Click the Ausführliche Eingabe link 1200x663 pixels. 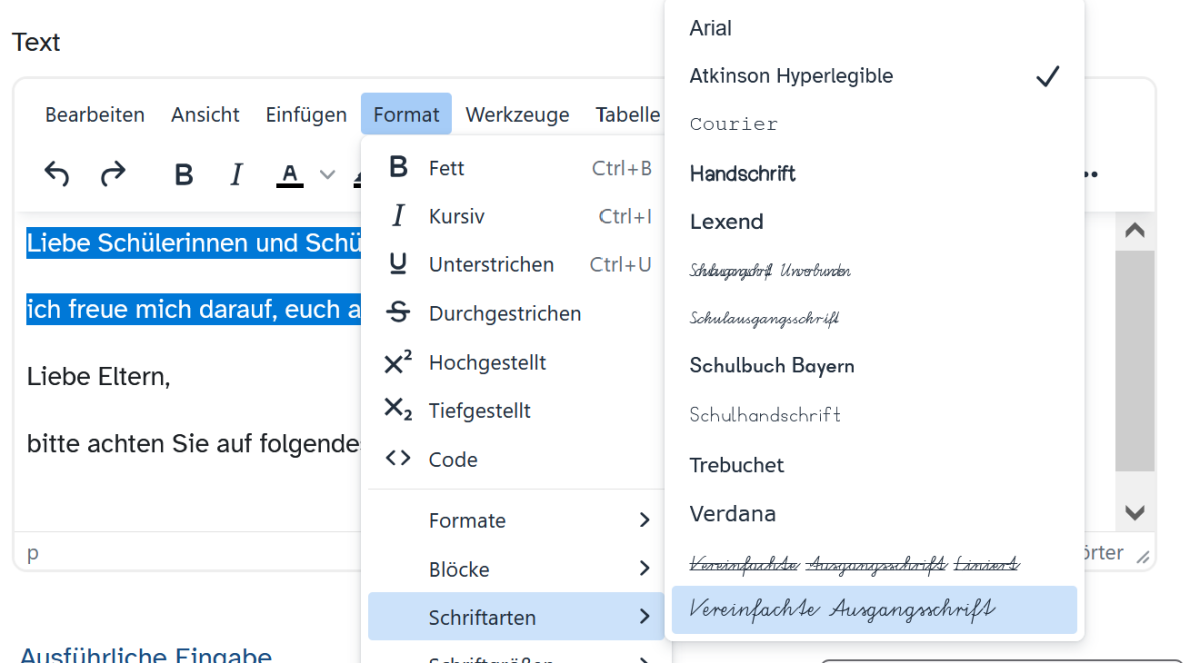[146, 655]
